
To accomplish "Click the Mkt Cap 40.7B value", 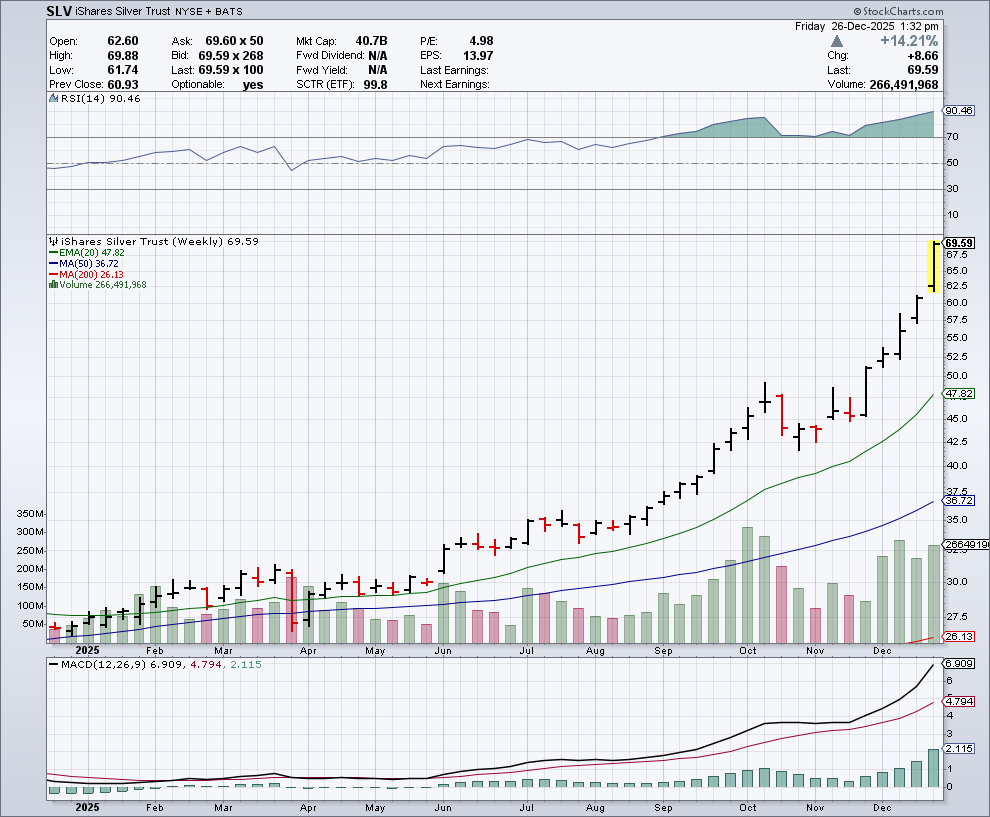I will pos(371,41).
